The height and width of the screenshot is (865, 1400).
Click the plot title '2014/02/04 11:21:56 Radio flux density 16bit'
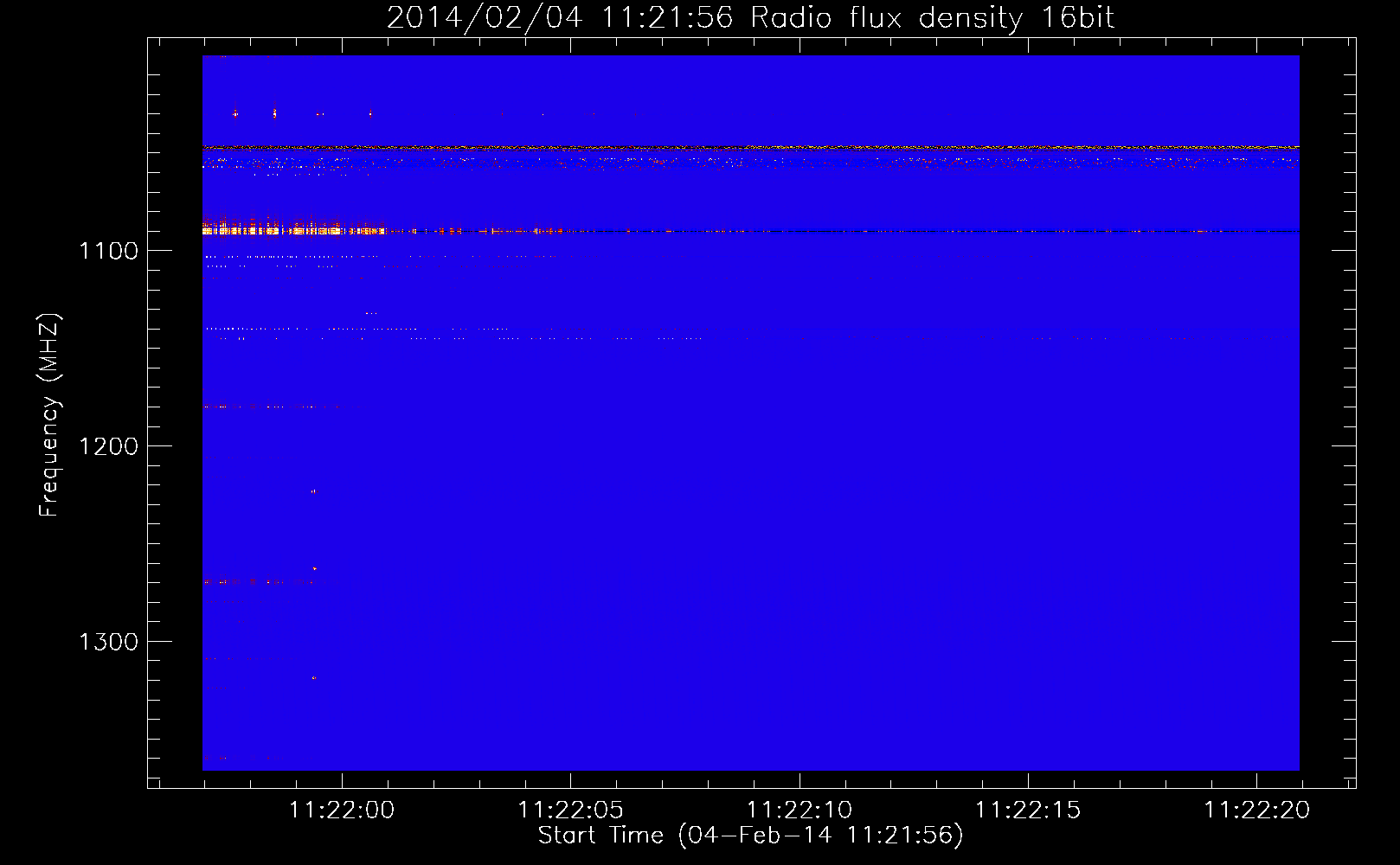point(750,17)
